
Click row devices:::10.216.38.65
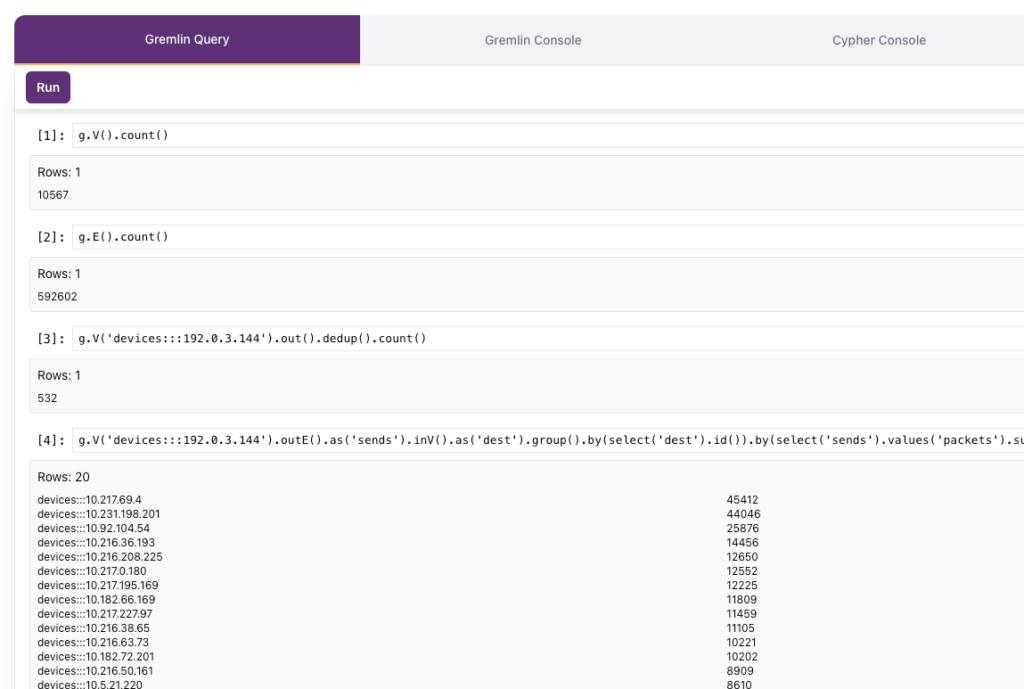93,628
